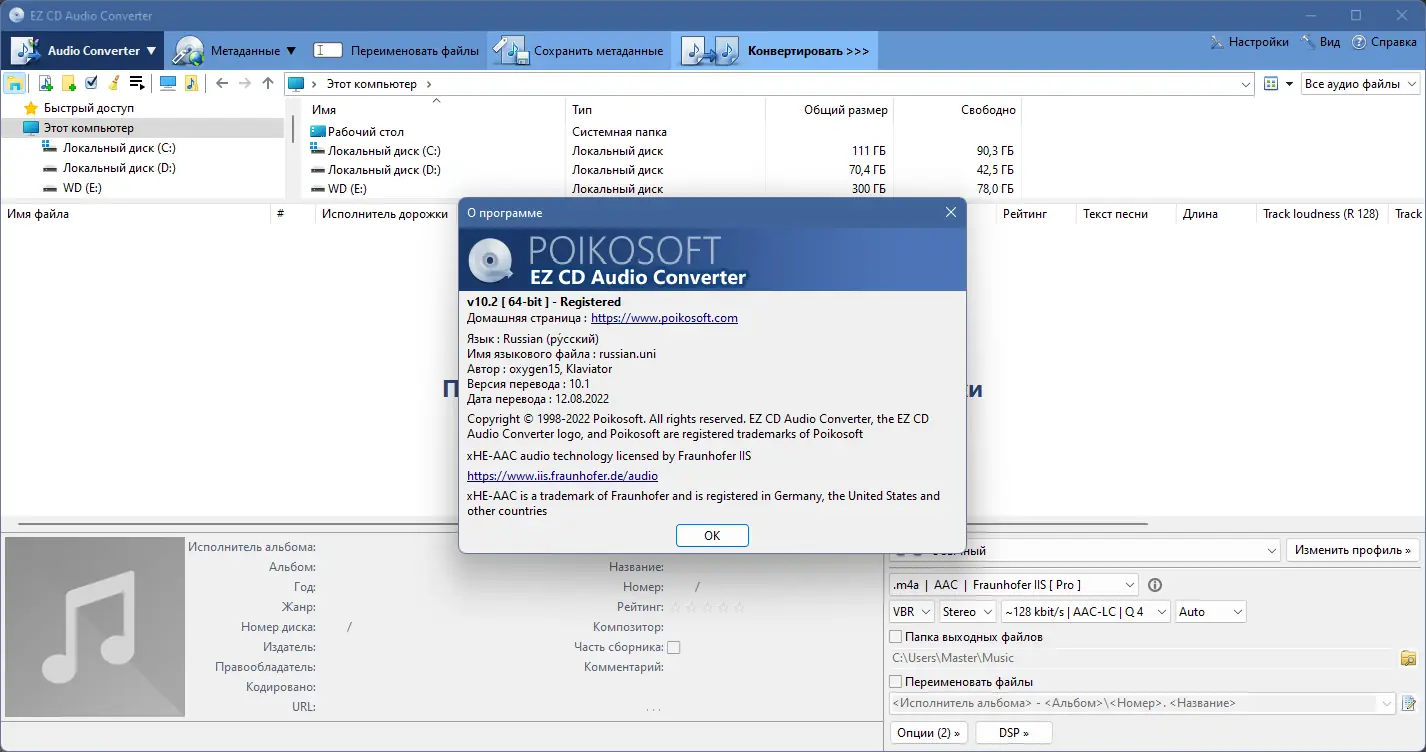Expand the profile dropdown beside Изменить профиль
The width and height of the screenshot is (1426, 752).
(x=1272, y=551)
